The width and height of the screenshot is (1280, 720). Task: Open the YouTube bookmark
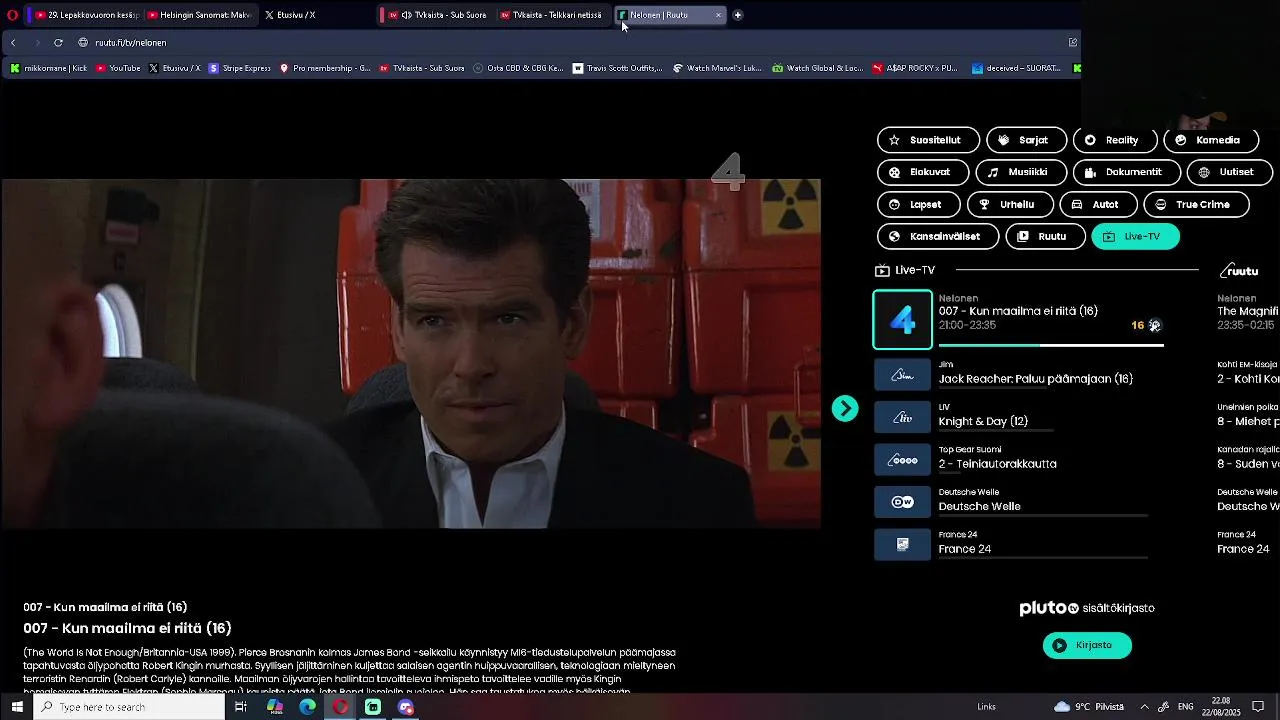[118, 68]
